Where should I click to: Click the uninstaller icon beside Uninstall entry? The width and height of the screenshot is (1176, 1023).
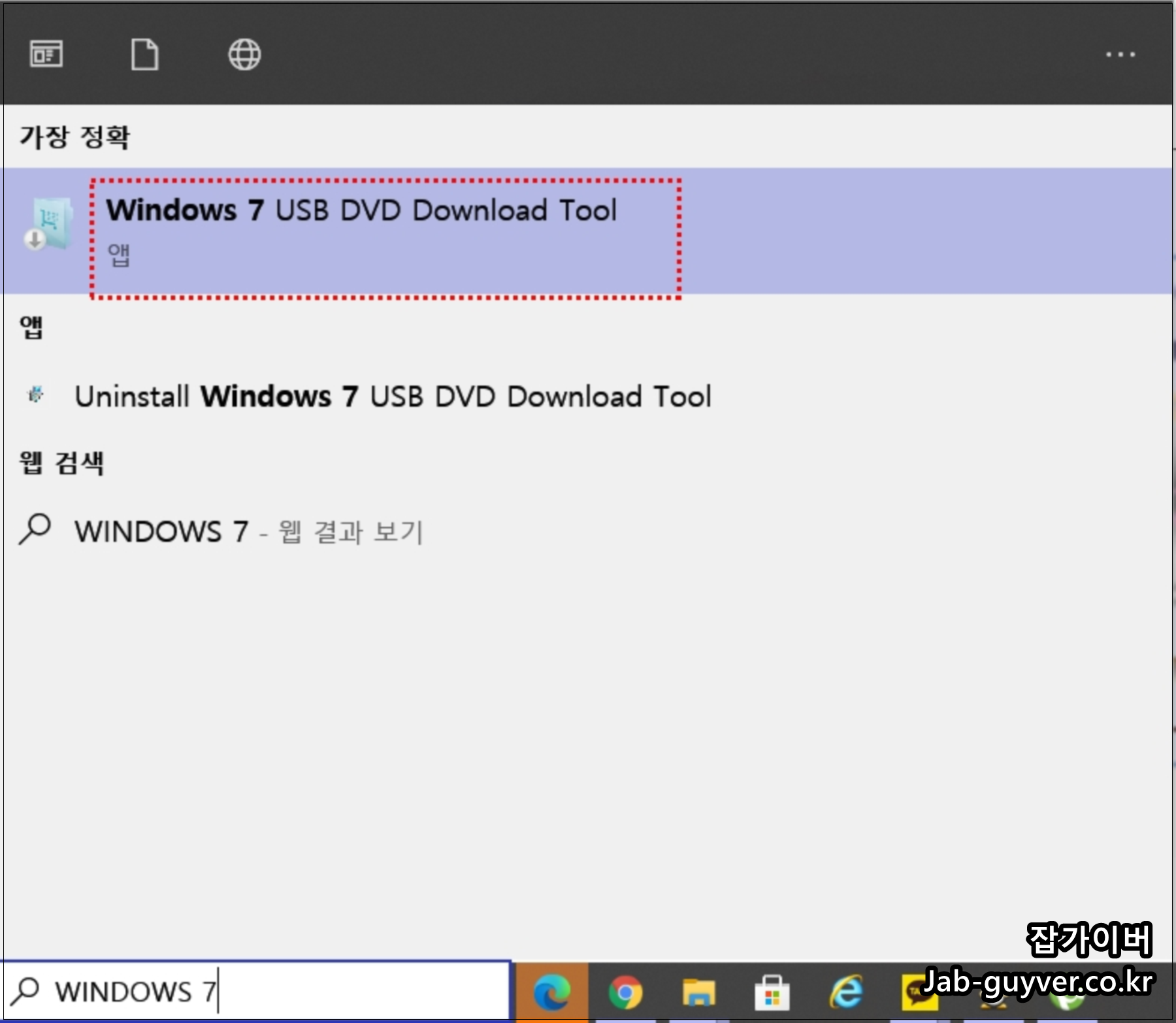[x=35, y=395]
